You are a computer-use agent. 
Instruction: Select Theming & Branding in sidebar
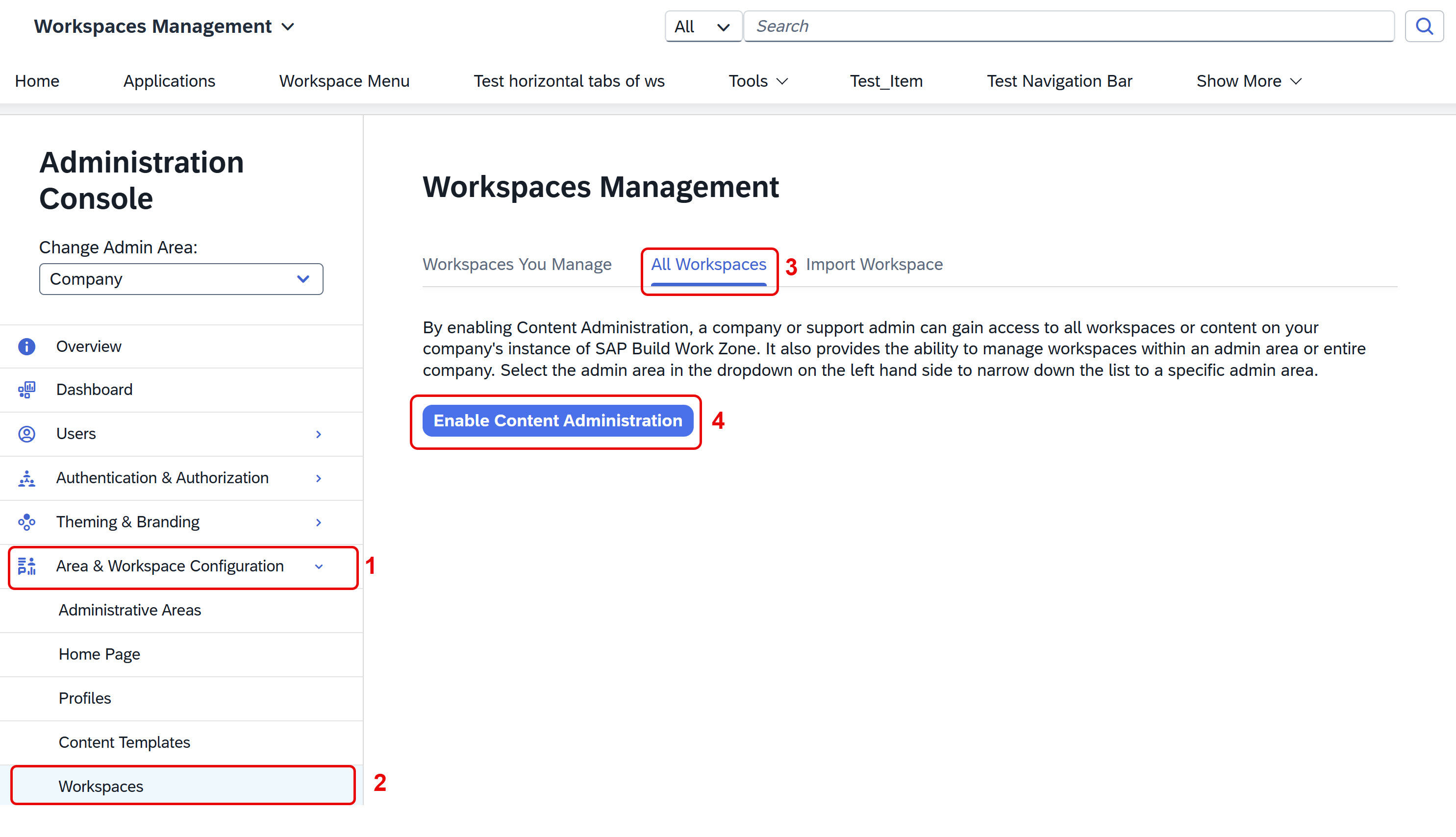pyautogui.click(x=181, y=522)
